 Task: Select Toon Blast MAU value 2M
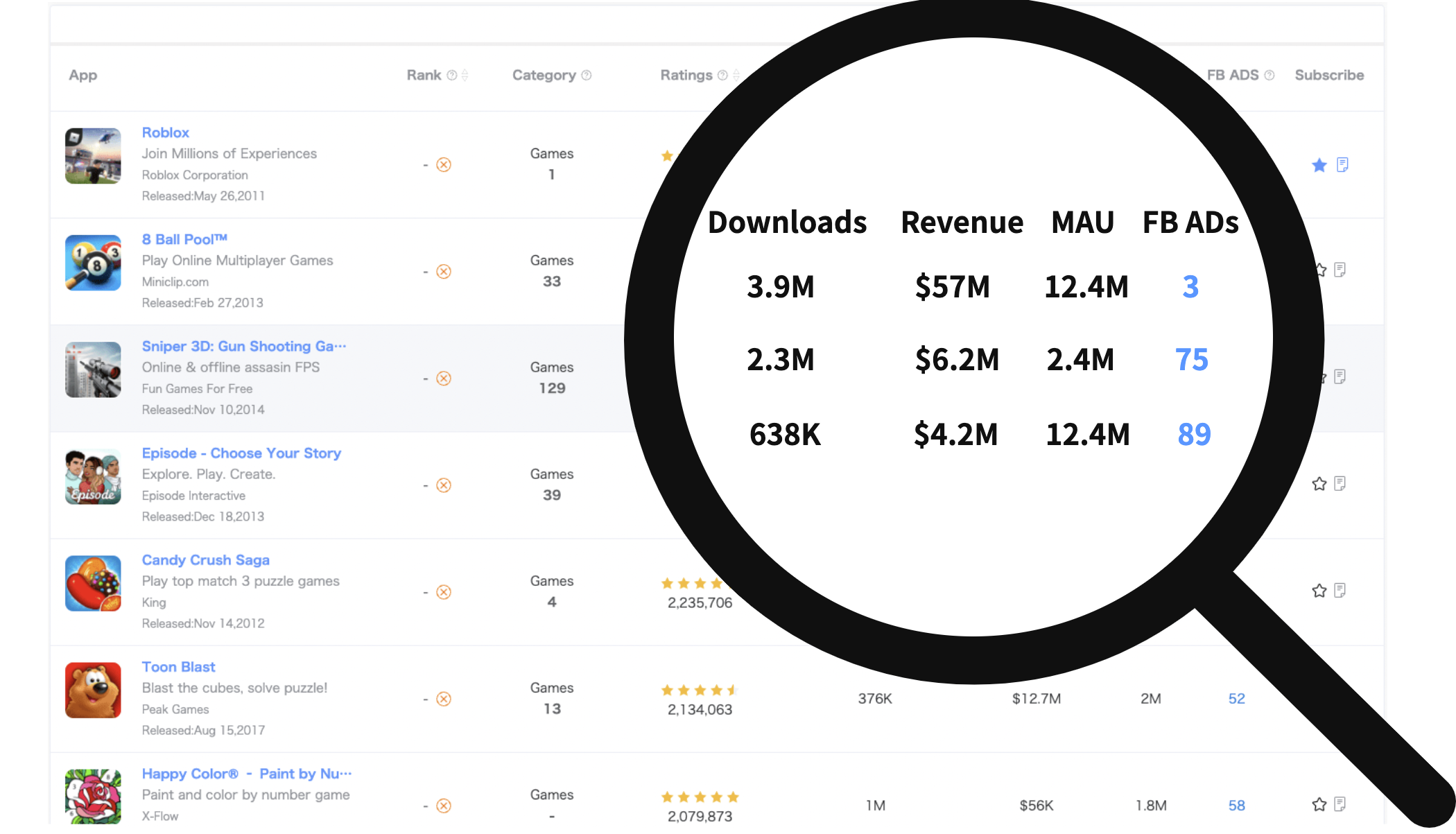(x=1150, y=698)
